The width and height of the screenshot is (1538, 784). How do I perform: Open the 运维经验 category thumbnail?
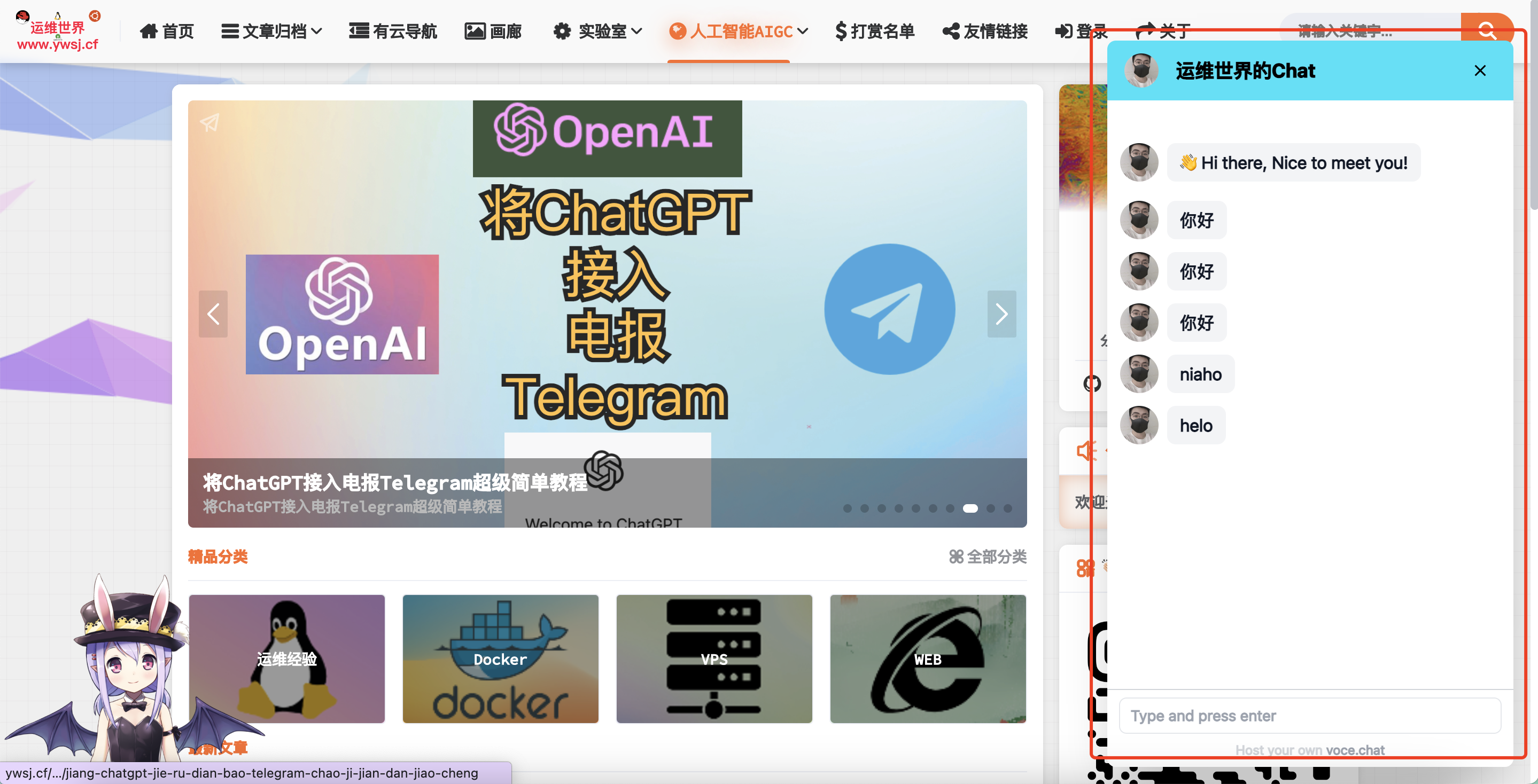point(286,658)
